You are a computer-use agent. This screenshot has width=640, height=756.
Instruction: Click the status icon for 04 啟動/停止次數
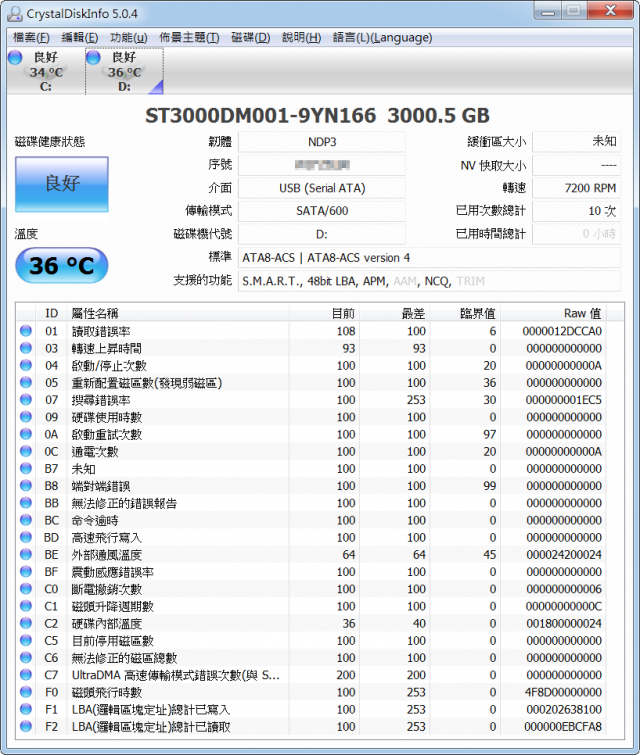click(26, 365)
